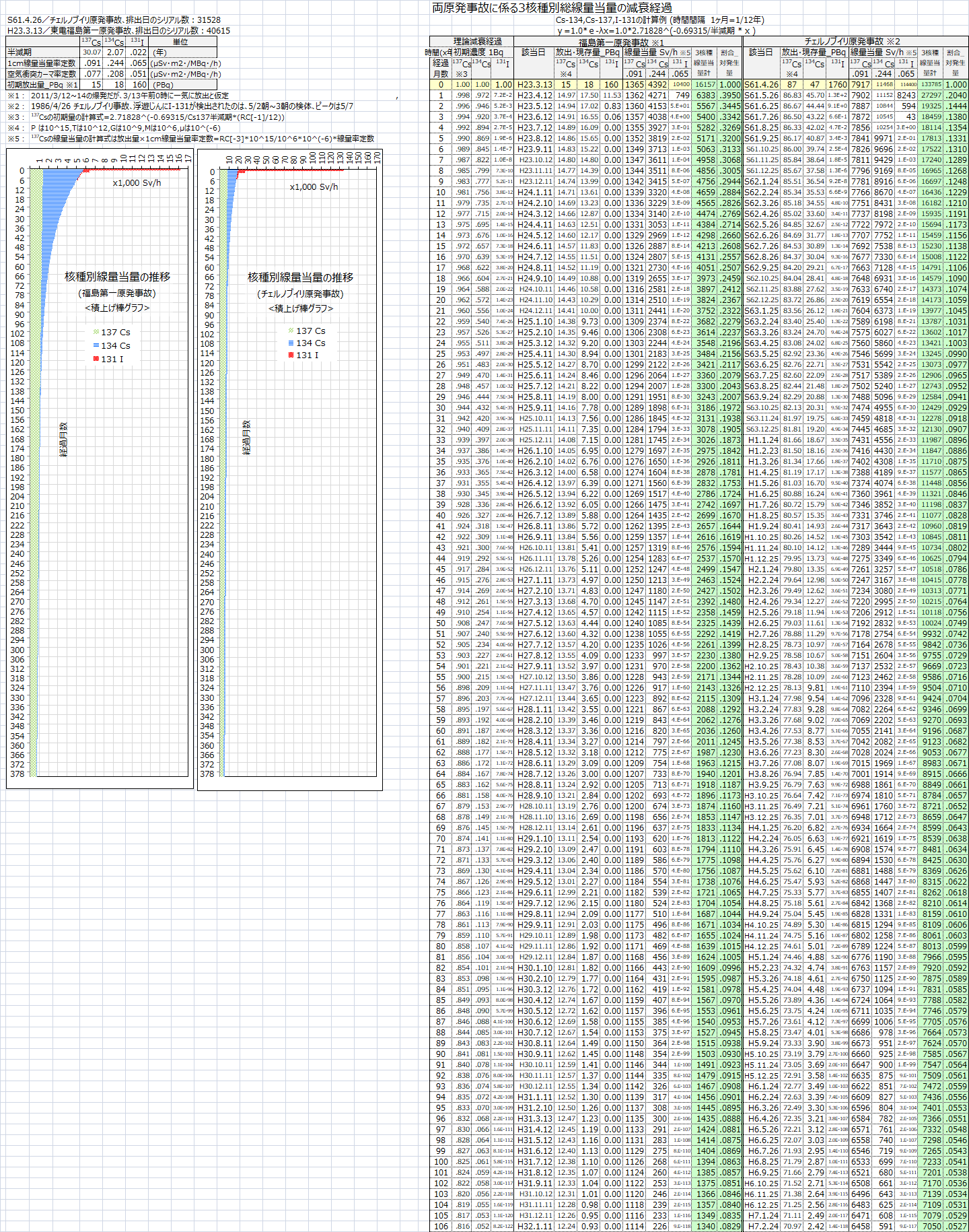This screenshot has width=969, height=1232.
Task: Select the Chernobyl chart subtitle (チェルノブイリ原発事故)
Action: coord(300,294)
